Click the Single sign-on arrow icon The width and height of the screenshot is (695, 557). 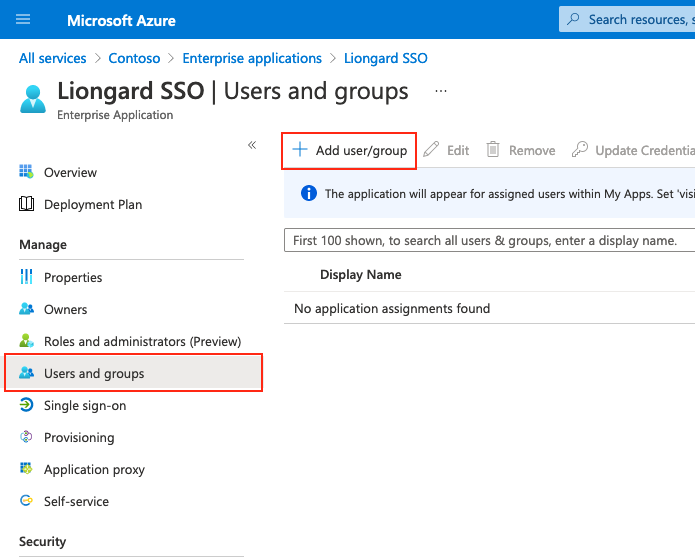click(x=26, y=405)
